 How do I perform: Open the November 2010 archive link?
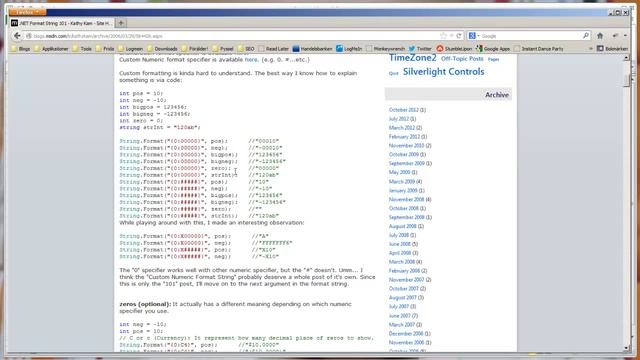[407, 146]
